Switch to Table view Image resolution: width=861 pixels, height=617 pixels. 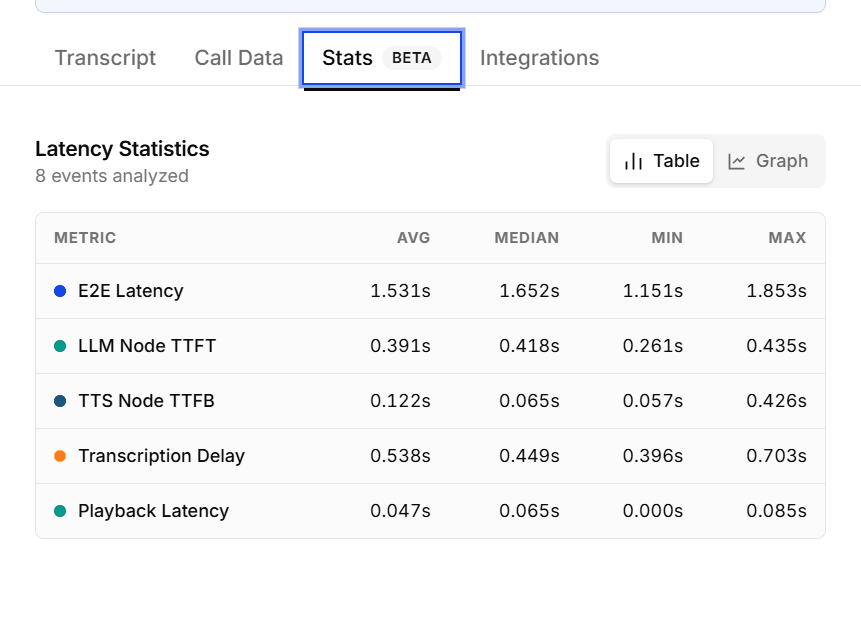tap(661, 161)
